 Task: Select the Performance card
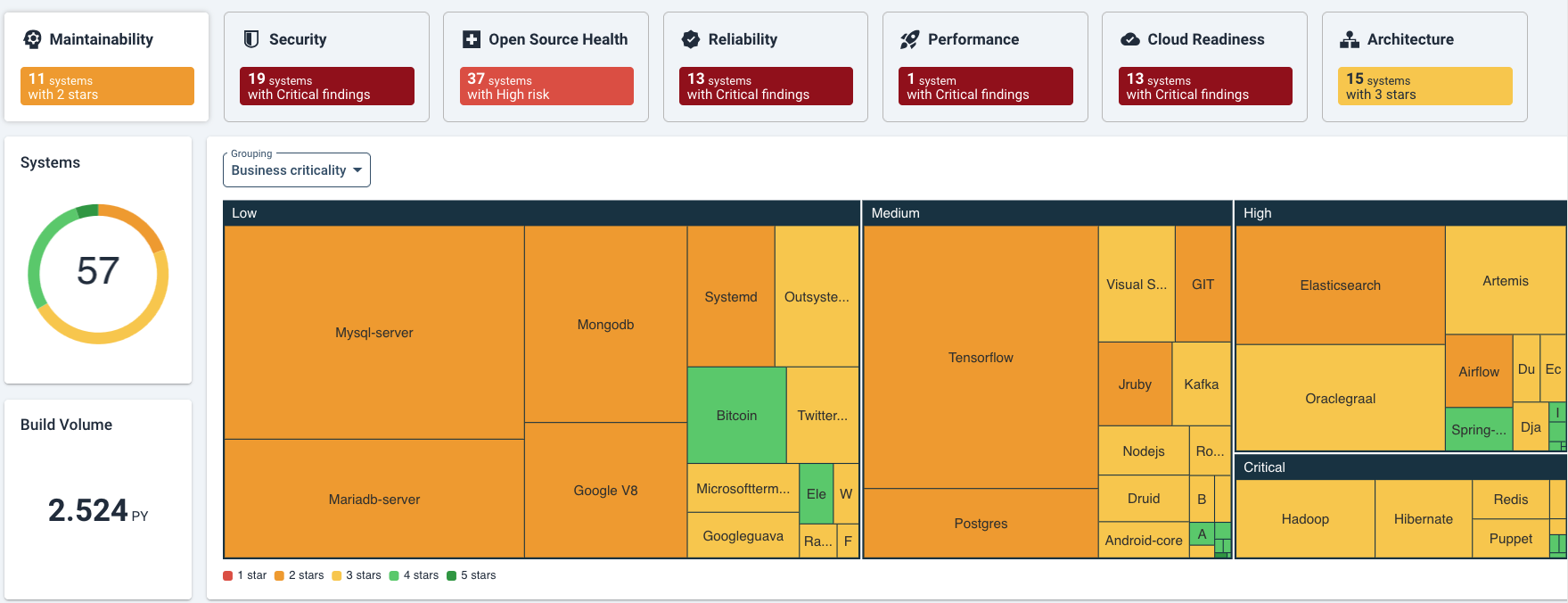click(985, 67)
